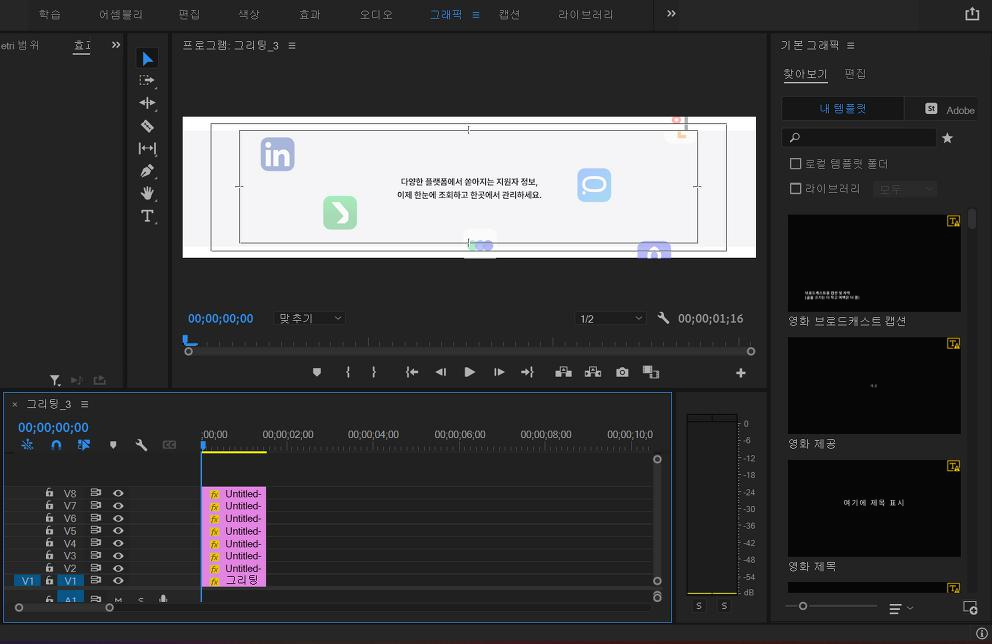Toggle lock on track V6

pos(49,517)
